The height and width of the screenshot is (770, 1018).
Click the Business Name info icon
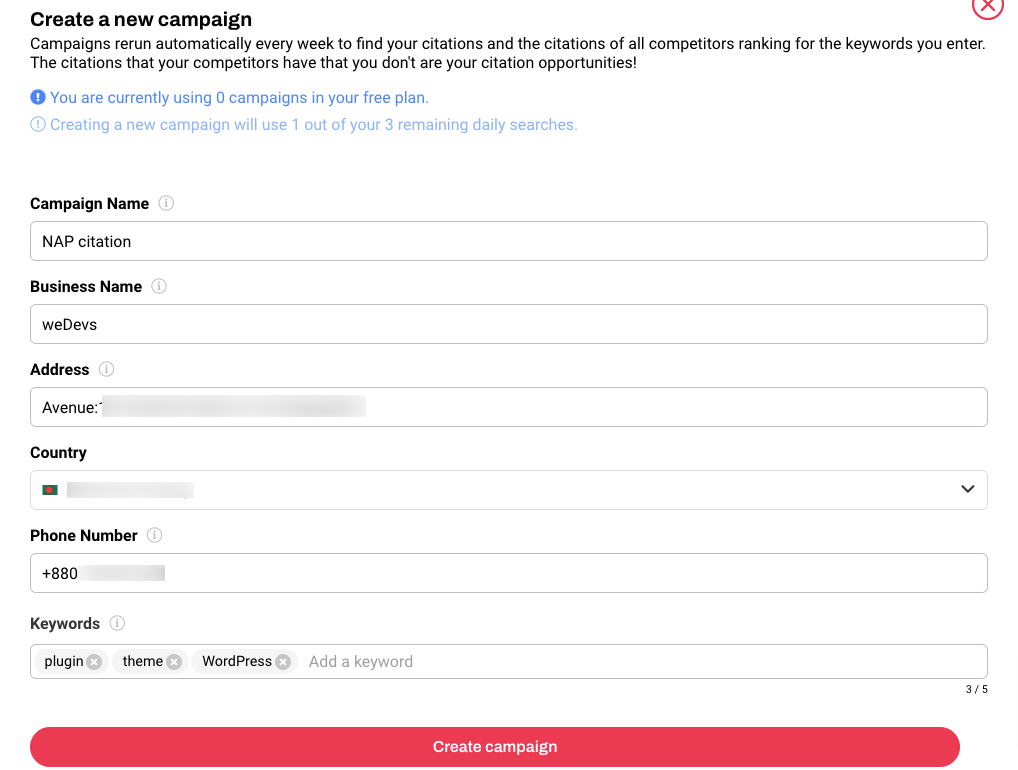click(159, 286)
